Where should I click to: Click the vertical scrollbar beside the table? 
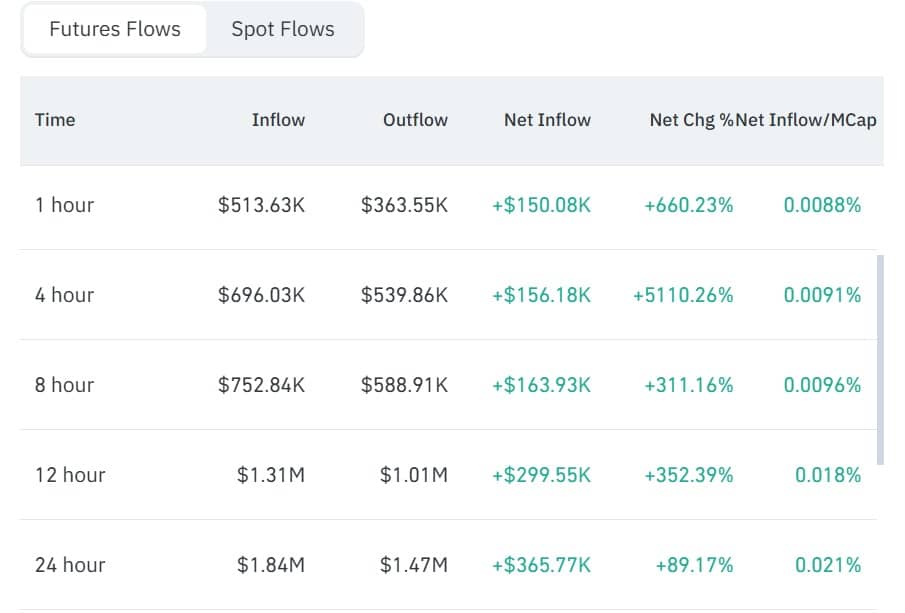880,360
